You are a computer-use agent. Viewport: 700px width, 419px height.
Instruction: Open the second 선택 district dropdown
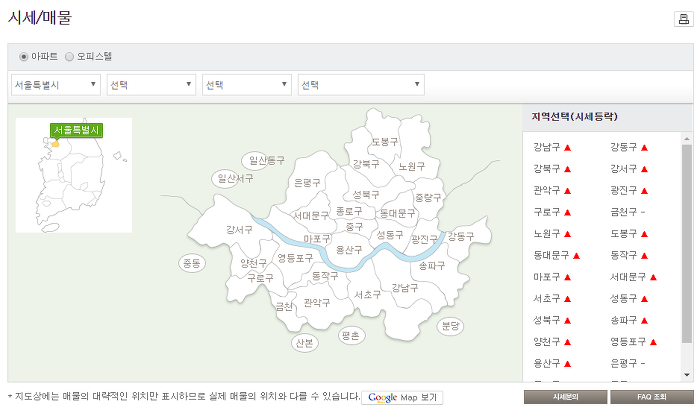pyautogui.click(x=151, y=85)
